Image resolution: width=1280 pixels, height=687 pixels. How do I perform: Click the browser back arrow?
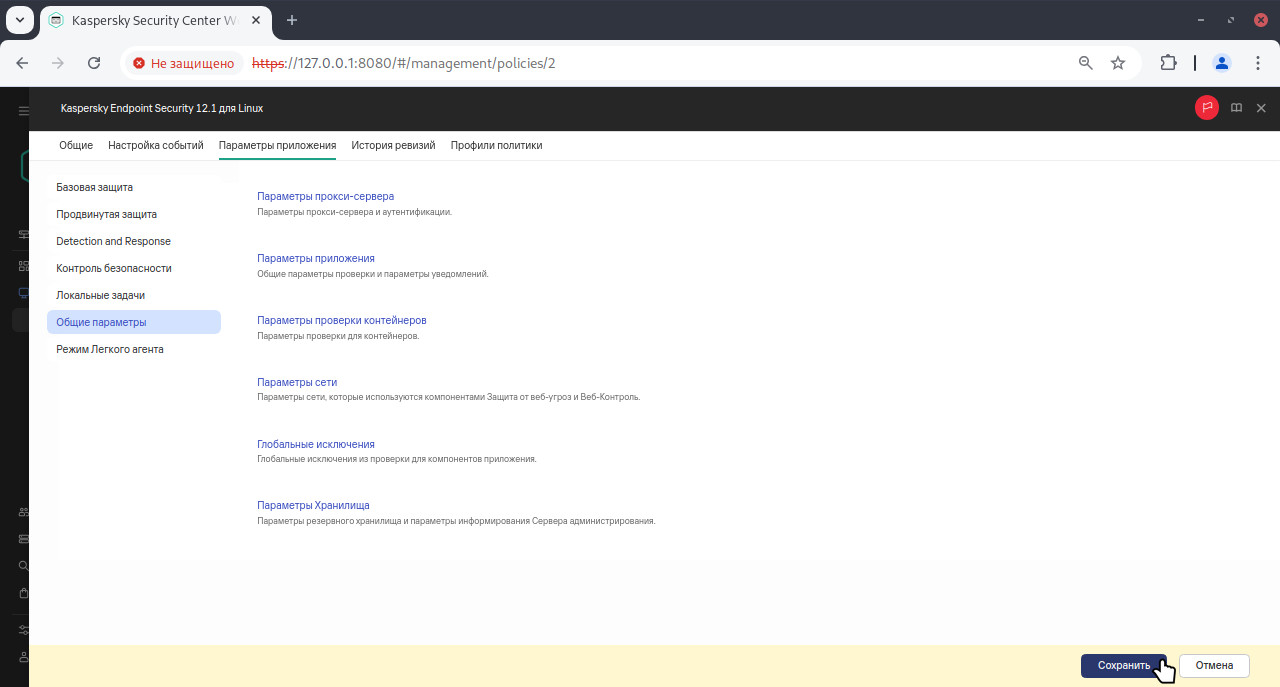(x=22, y=63)
